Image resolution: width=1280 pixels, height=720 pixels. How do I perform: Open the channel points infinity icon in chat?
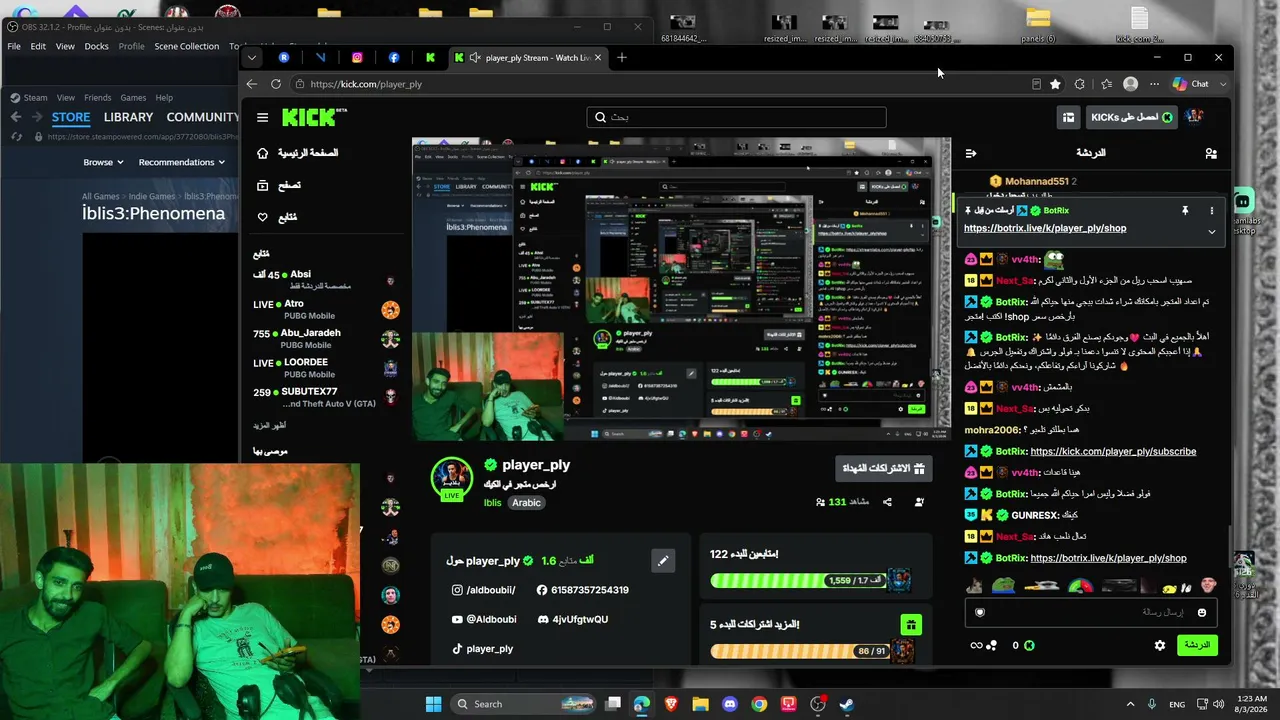[976, 646]
